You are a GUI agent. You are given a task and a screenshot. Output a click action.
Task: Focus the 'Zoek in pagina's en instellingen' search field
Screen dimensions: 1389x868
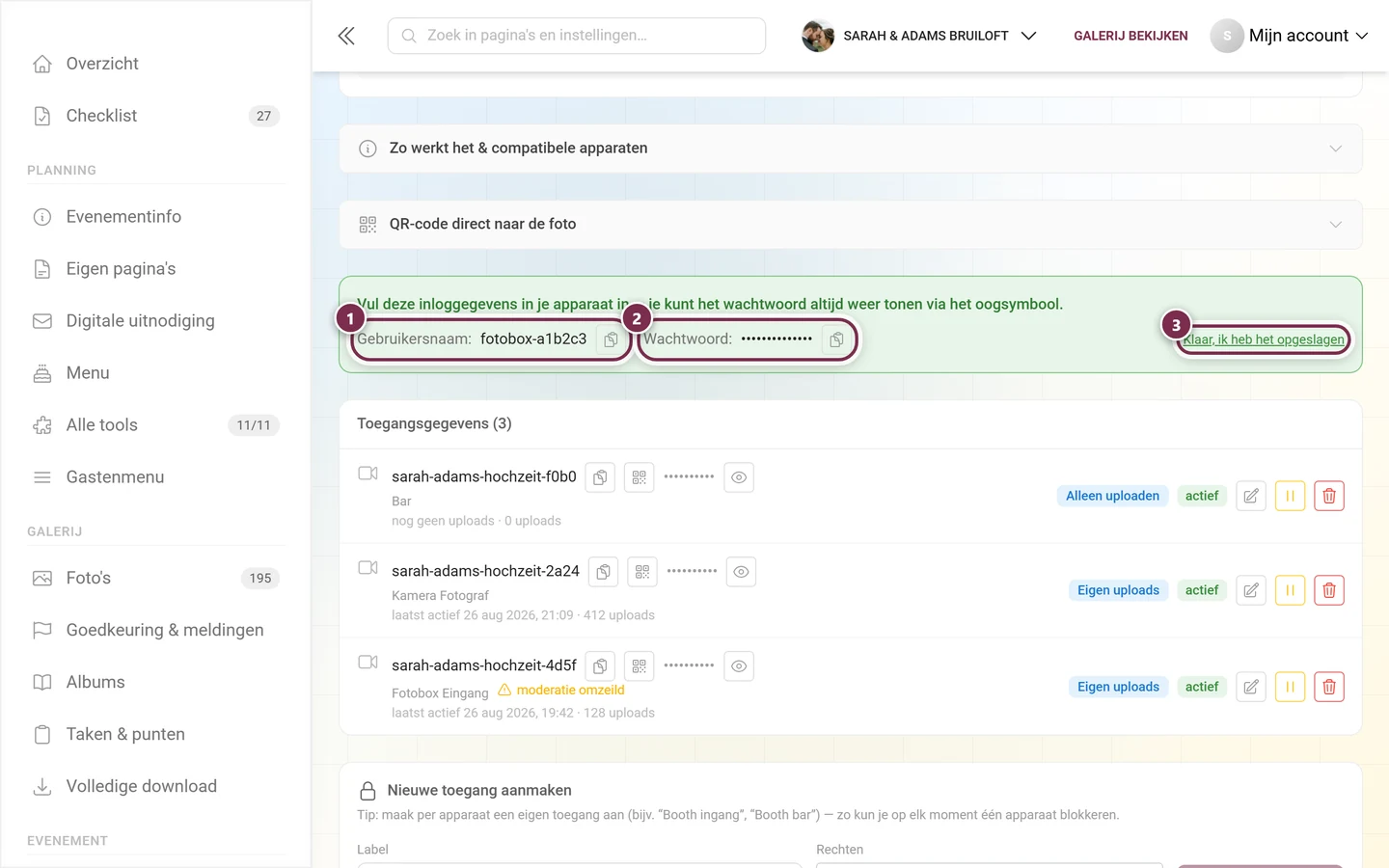click(577, 36)
